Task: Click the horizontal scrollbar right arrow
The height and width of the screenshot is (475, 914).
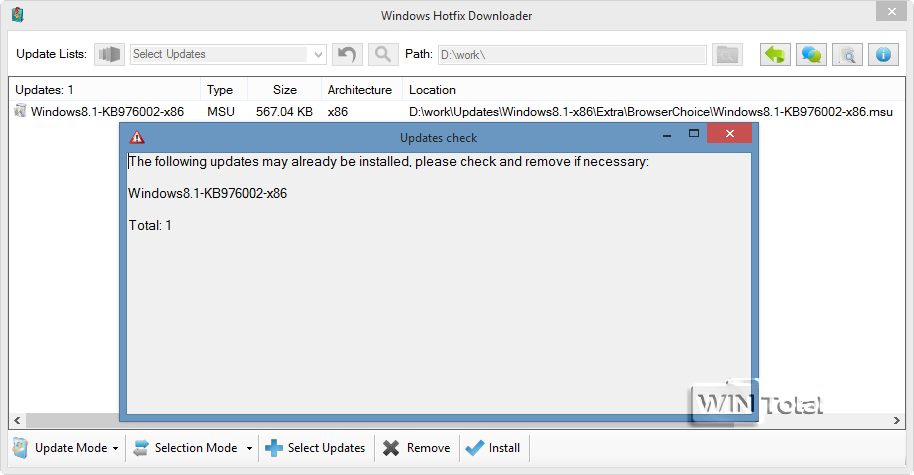Action: click(x=897, y=420)
